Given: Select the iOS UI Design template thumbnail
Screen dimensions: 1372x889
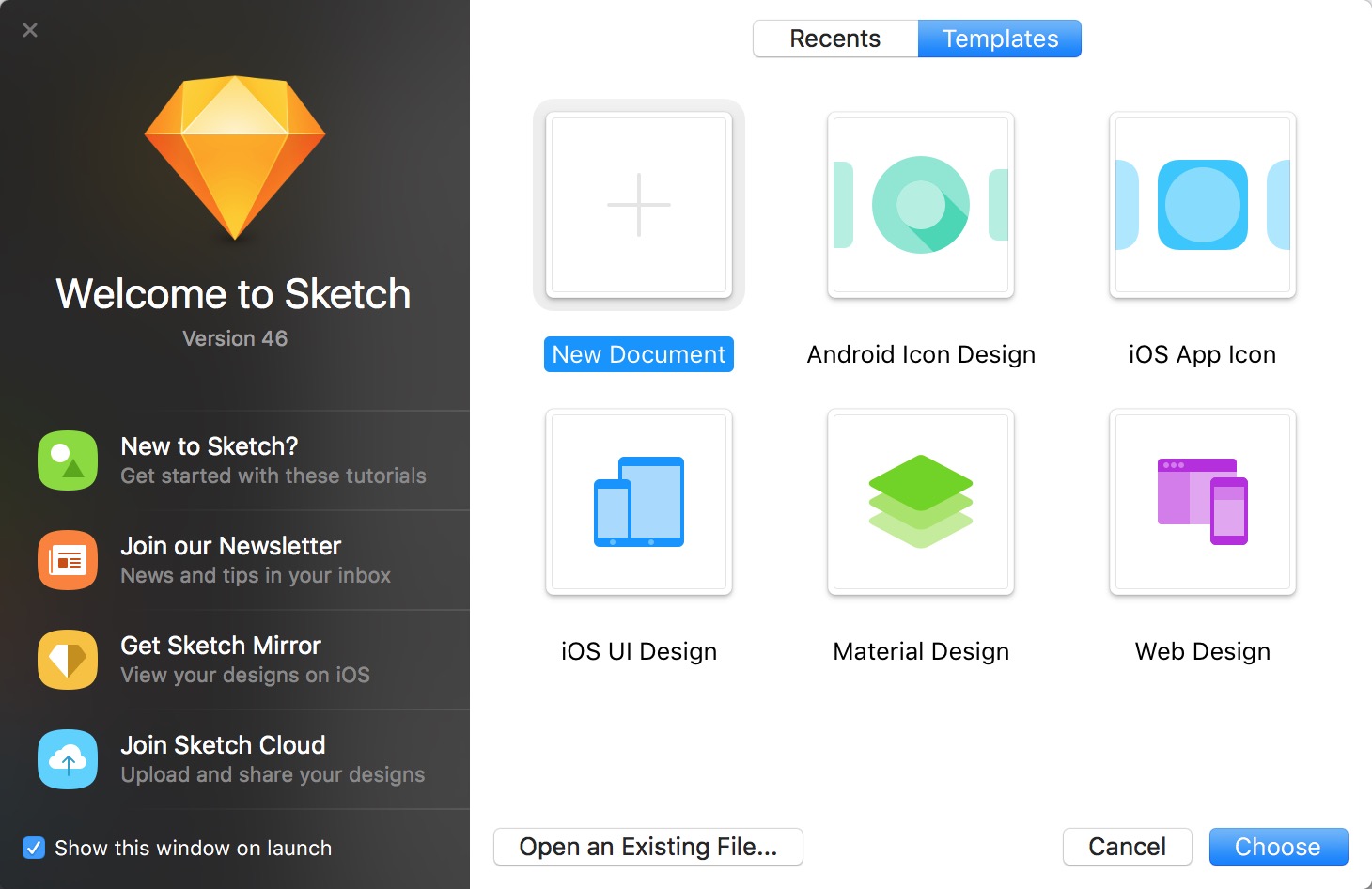Looking at the screenshot, I should (x=639, y=502).
